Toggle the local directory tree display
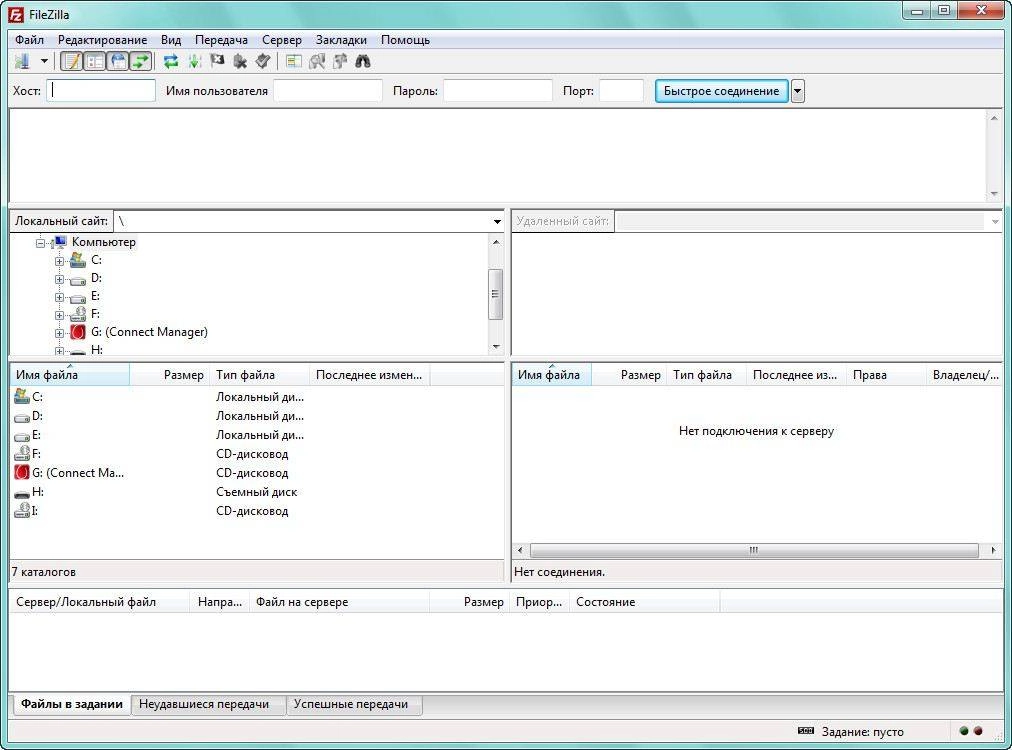 point(94,61)
